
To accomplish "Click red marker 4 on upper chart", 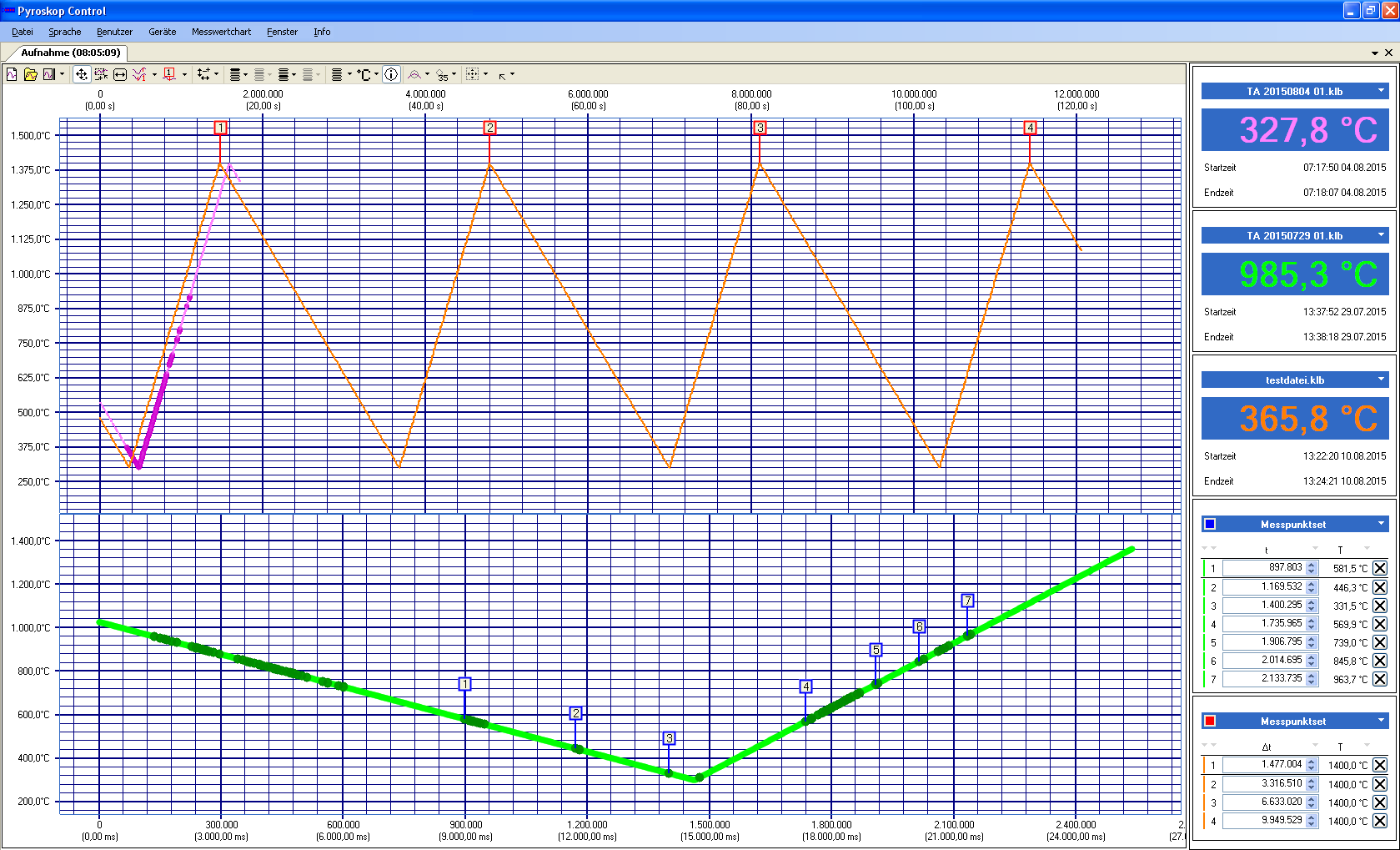I will click(1030, 128).
